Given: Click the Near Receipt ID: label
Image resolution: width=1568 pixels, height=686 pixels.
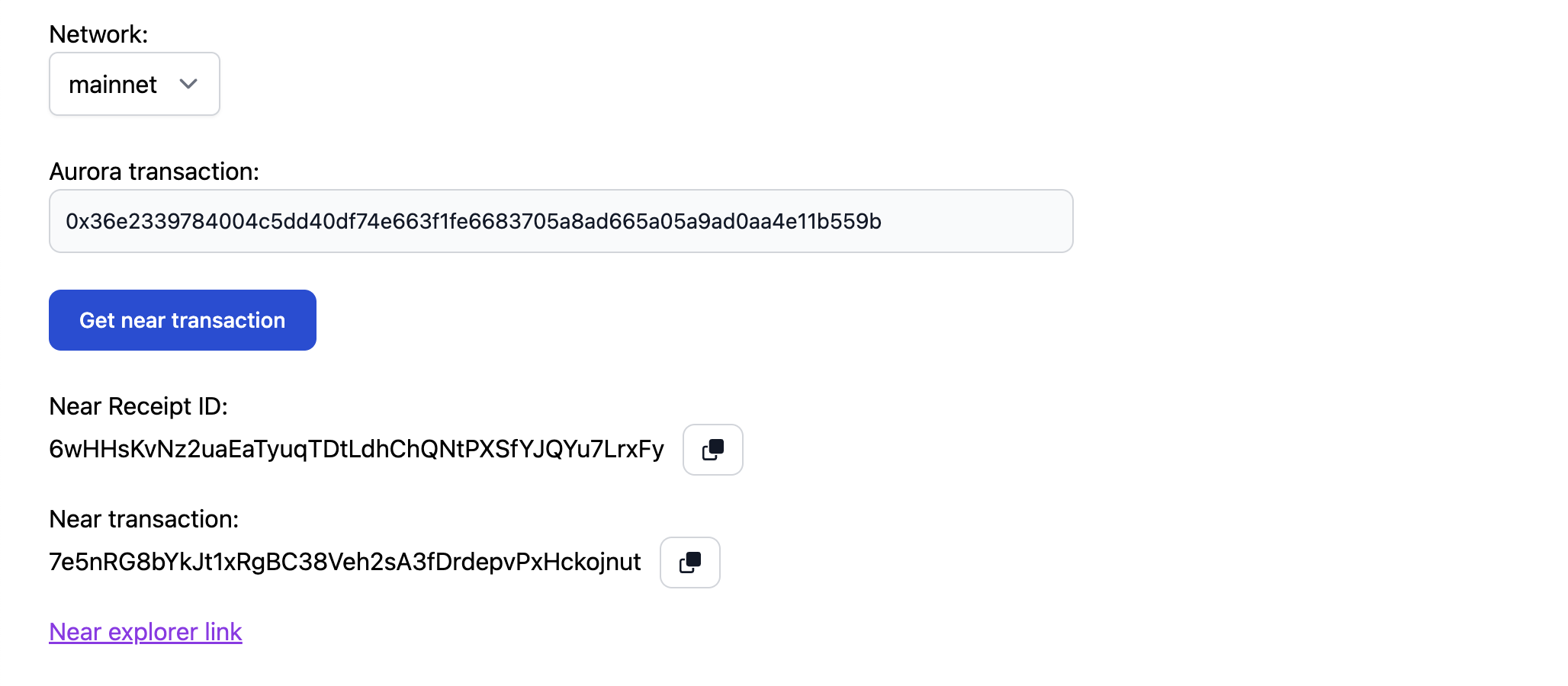Looking at the screenshot, I should click(x=138, y=406).
